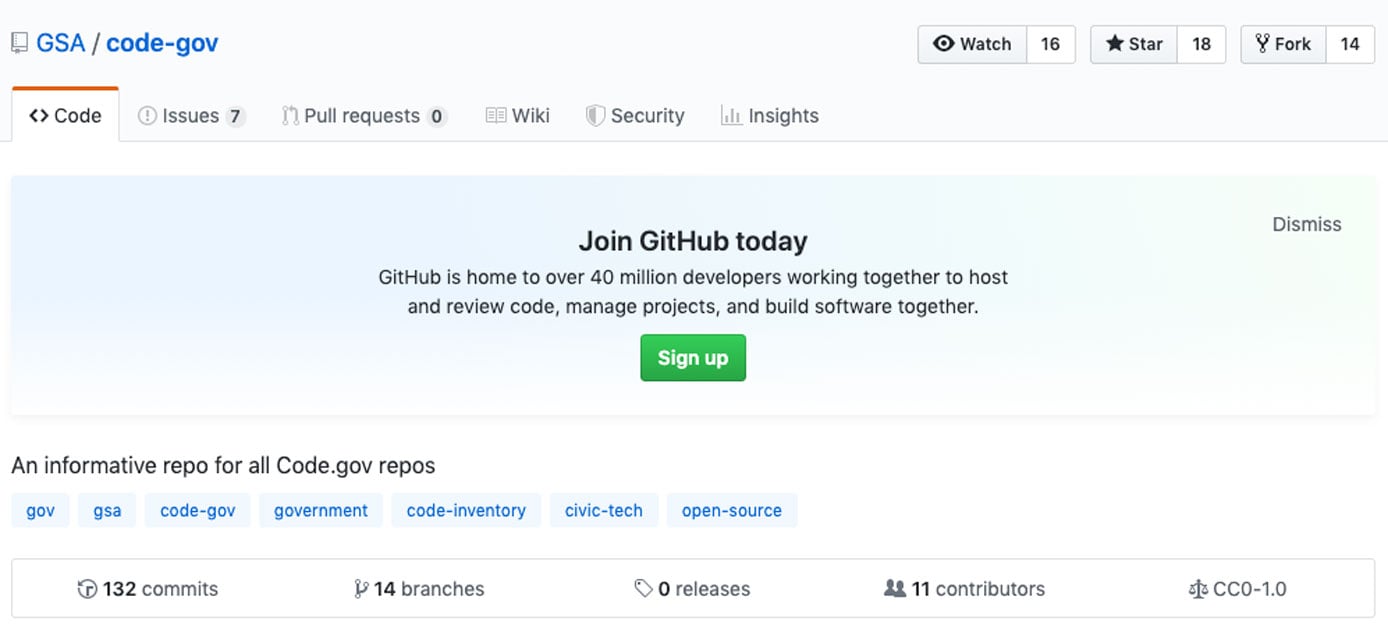
Task: Click the description 'An informative repo for all Code.gov repos'
Action: click(223, 466)
